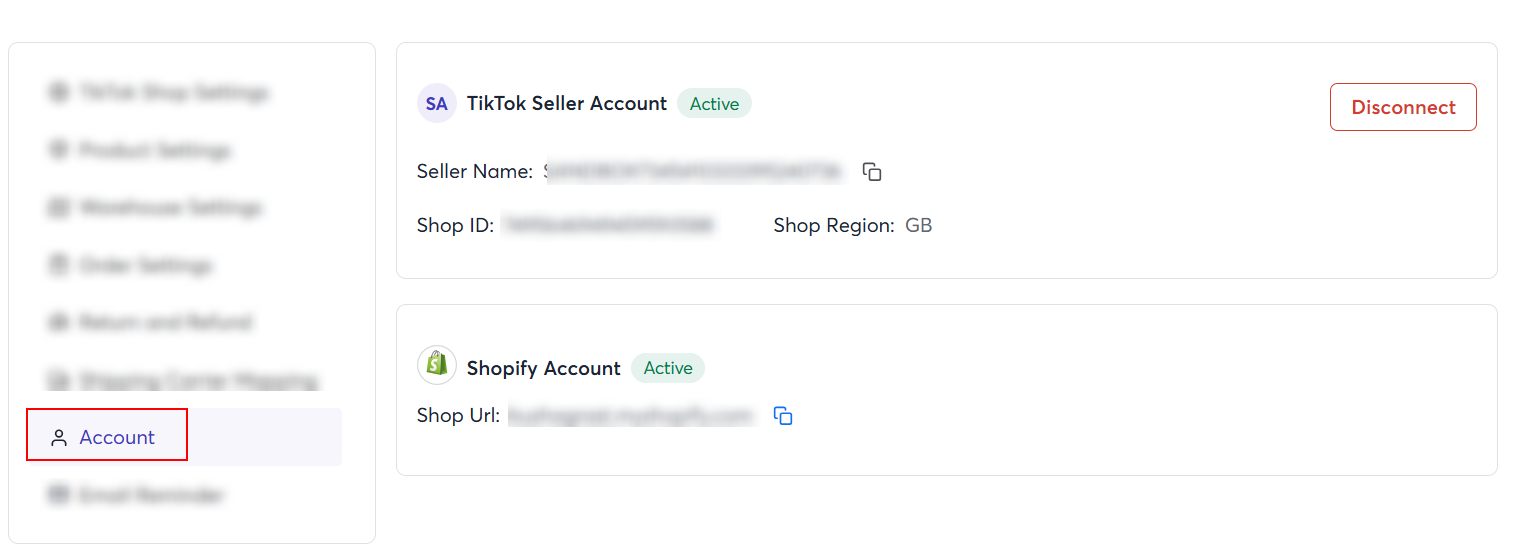Click the TikTok Seller Account heading
Screen dimensions: 1529x556
(566, 104)
